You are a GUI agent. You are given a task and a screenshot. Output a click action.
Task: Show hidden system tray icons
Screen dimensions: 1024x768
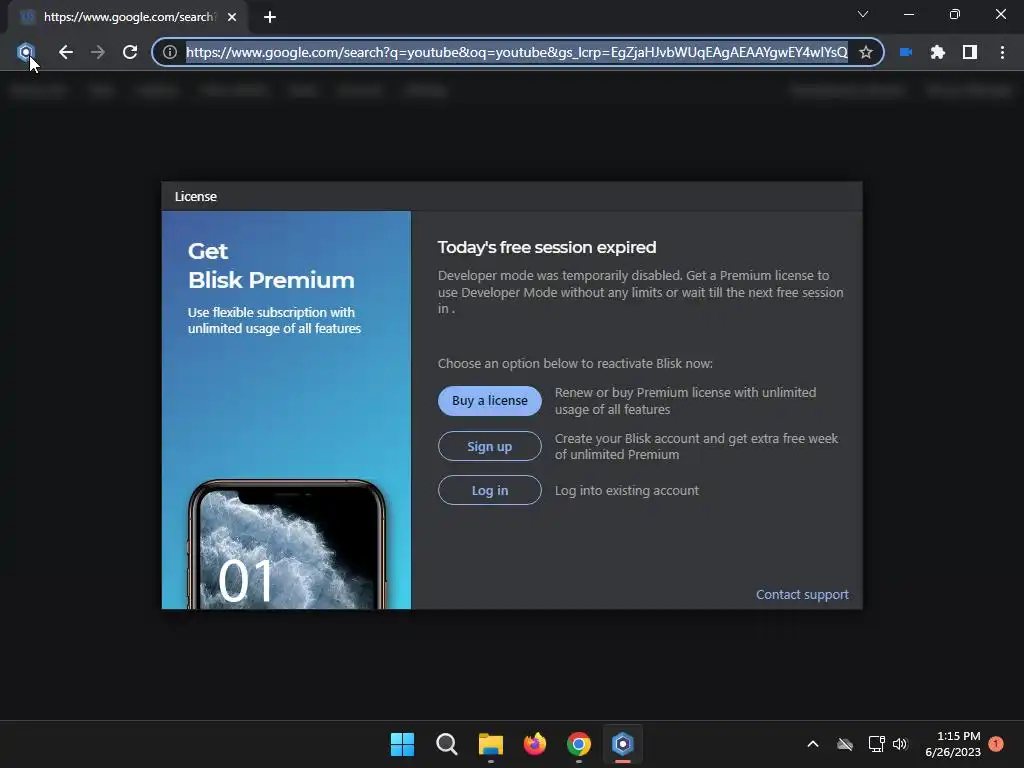pos(813,744)
